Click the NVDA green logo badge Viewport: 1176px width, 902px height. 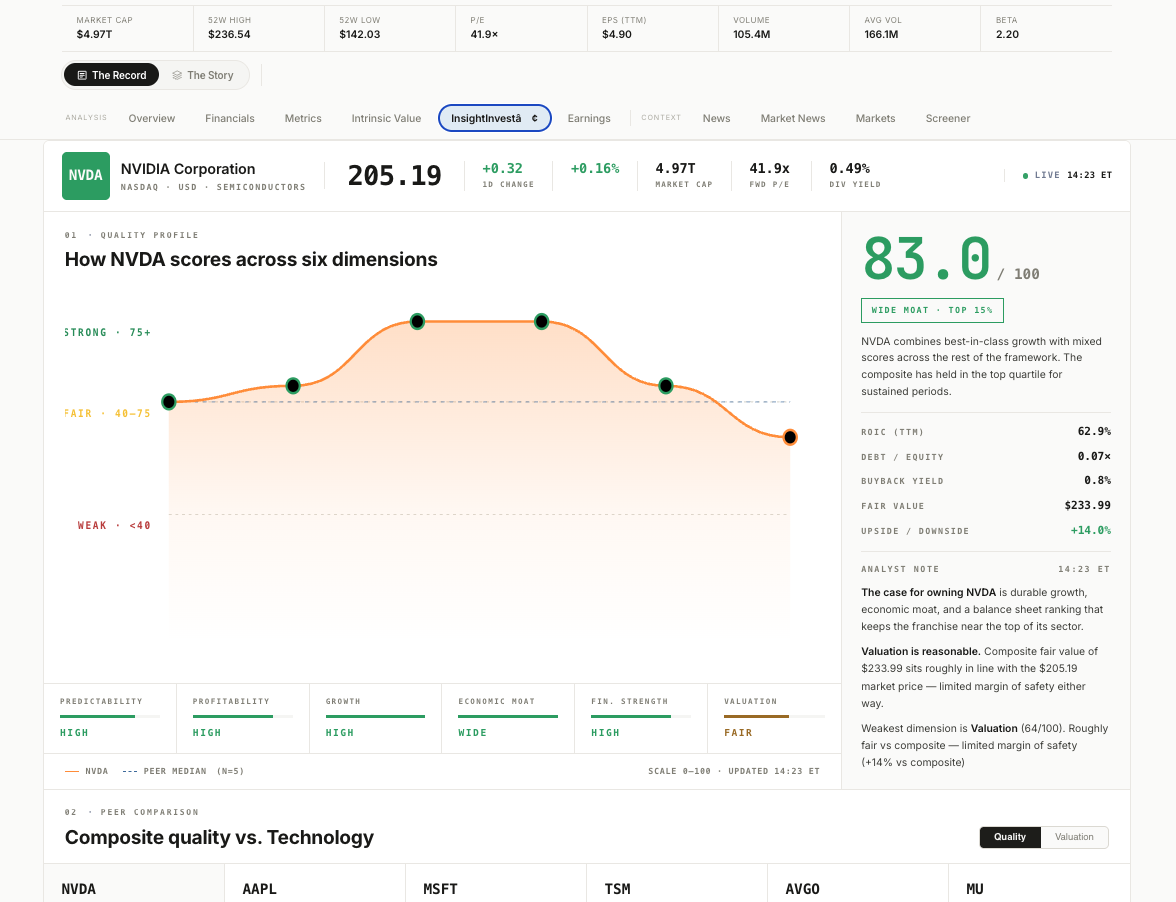coord(86,175)
